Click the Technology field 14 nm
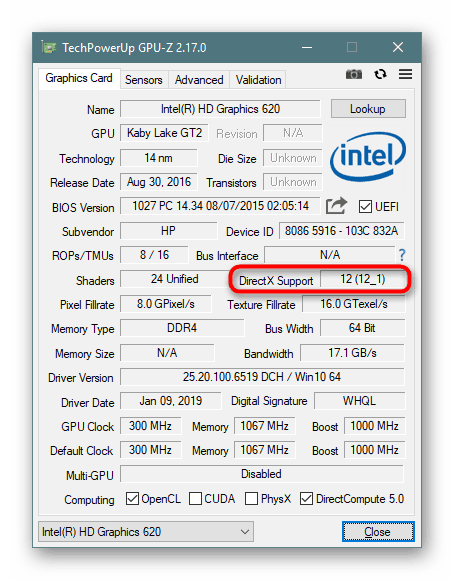The height and width of the screenshot is (580, 454). coord(158,158)
